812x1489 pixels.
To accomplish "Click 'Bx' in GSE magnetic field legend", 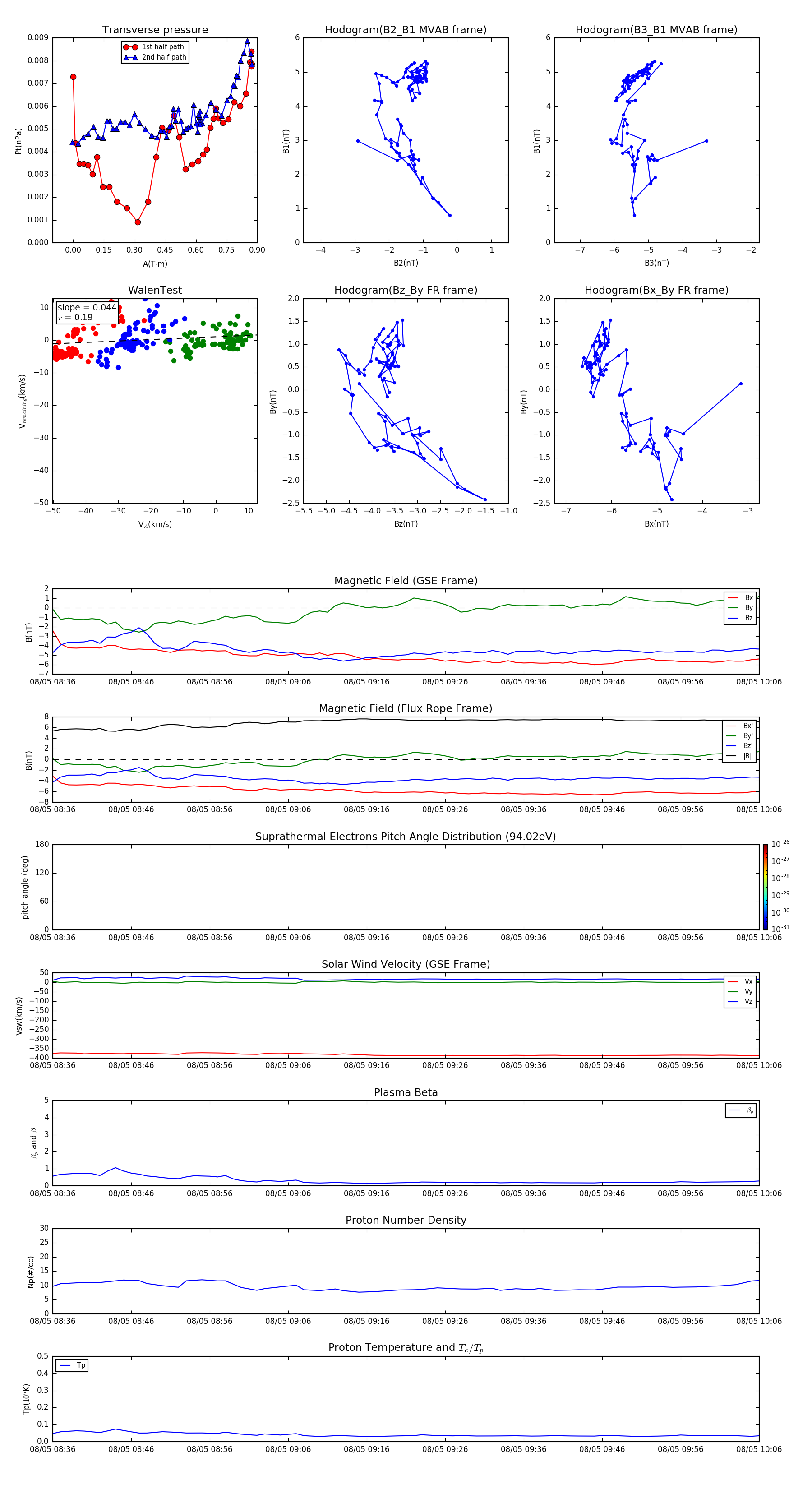I will pos(748,598).
